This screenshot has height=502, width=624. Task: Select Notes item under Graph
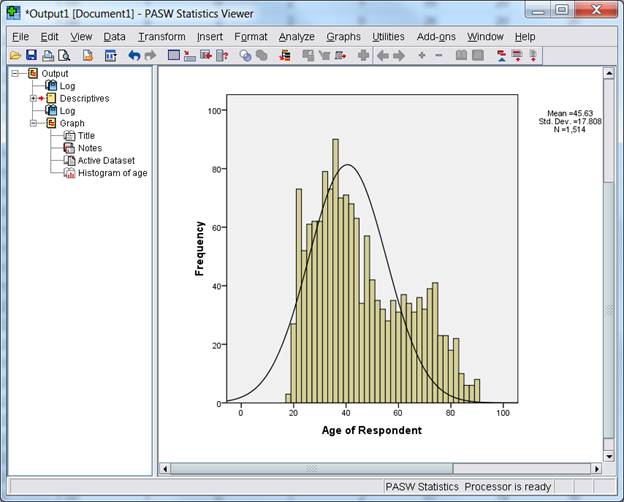tap(90, 148)
